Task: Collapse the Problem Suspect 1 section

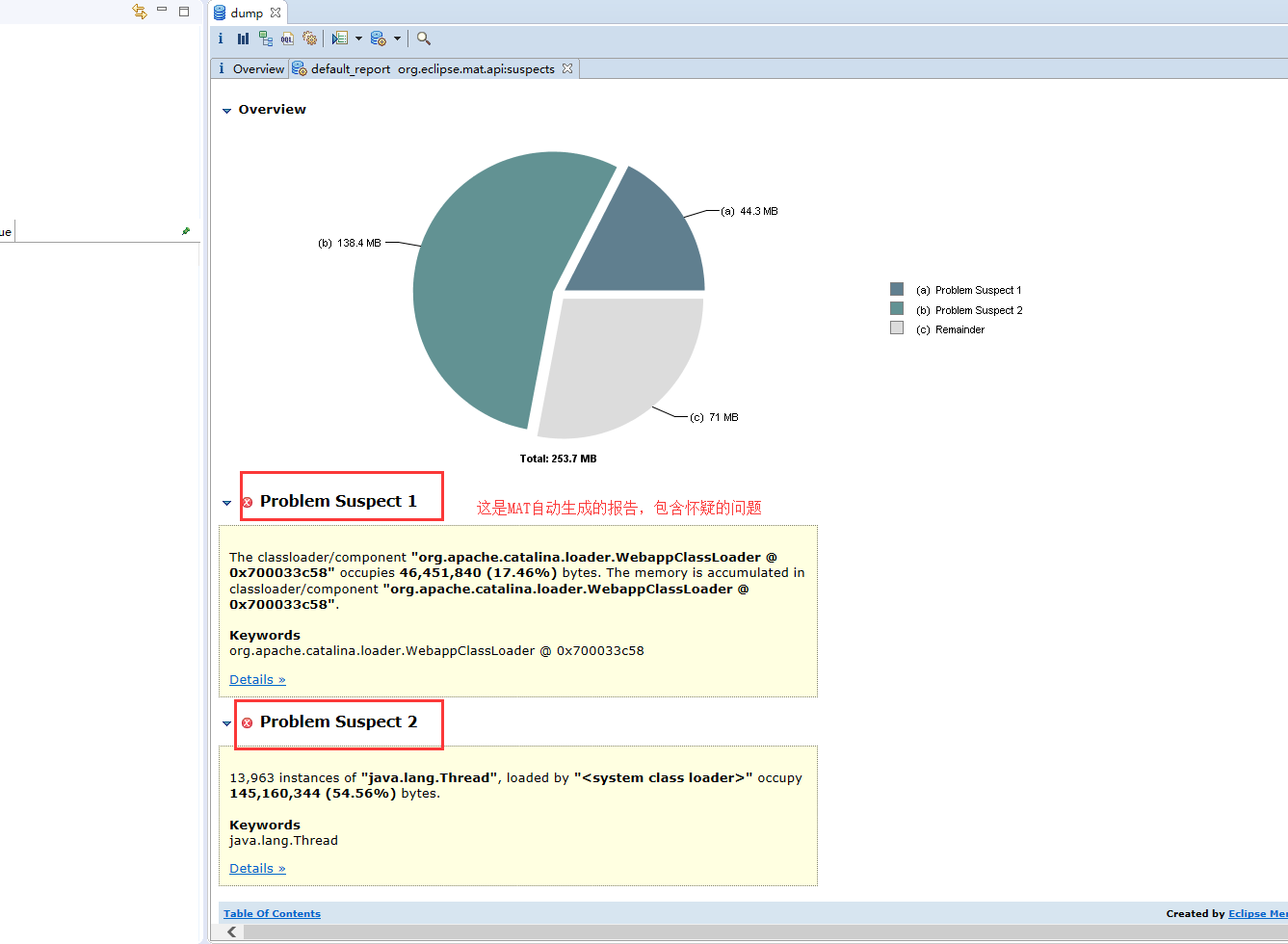Action: (x=227, y=503)
